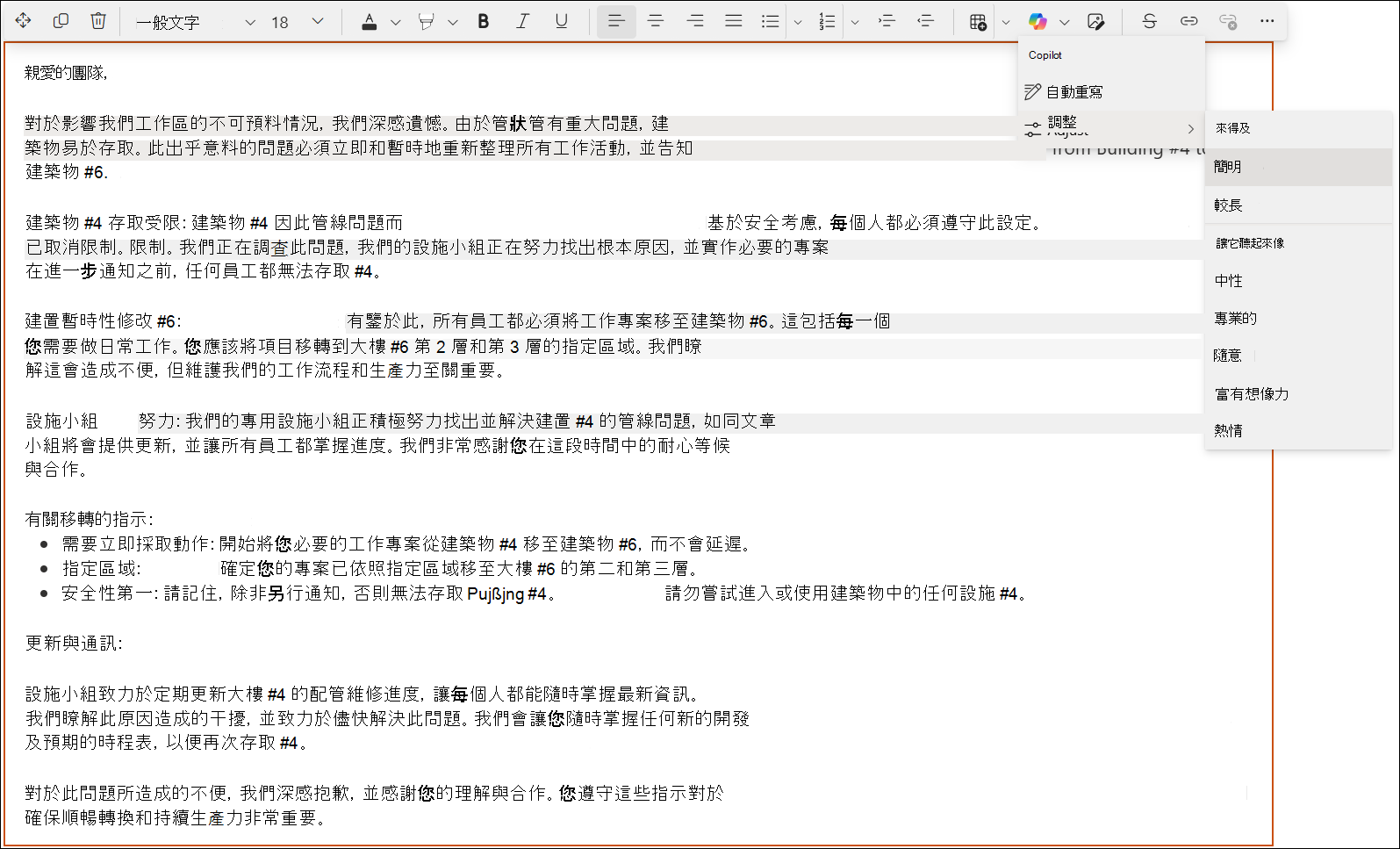The width and height of the screenshot is (1400, 849).
Task: Click the greeting text 親愛的團隊
Action: [66, 73]
